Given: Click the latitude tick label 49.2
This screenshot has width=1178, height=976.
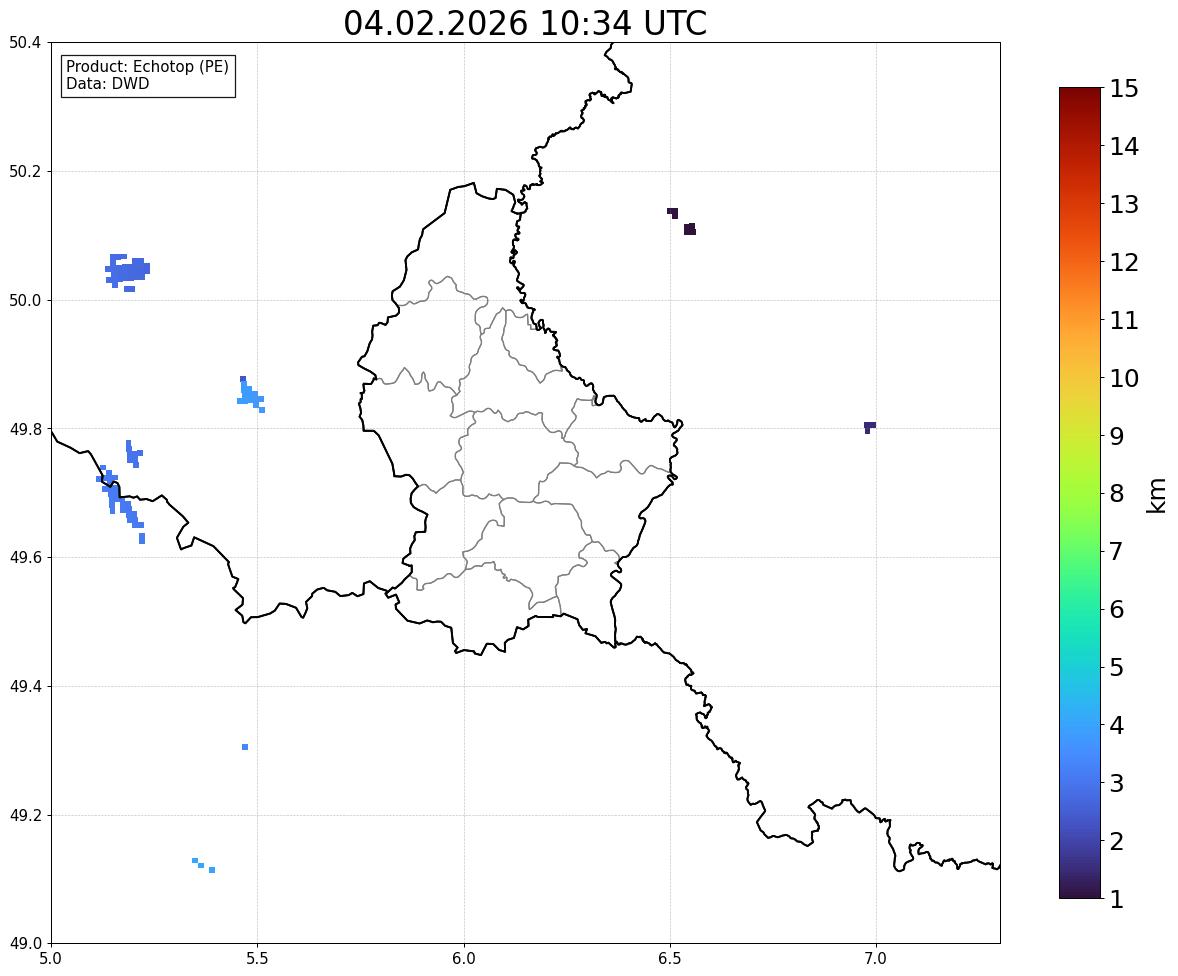Looking at the screenshot, I should point(25,815).
